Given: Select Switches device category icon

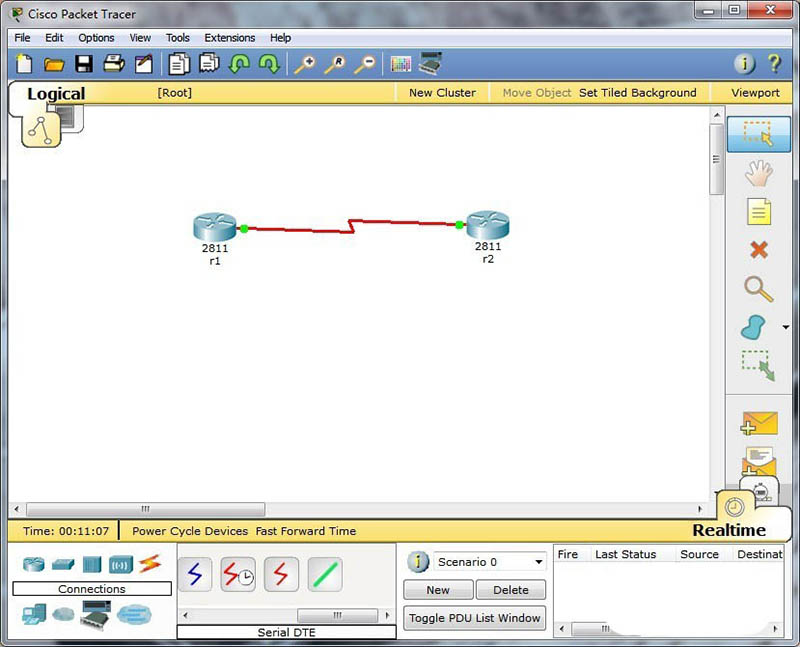Looking at the screenshot, I should click(x=63, y=564).
